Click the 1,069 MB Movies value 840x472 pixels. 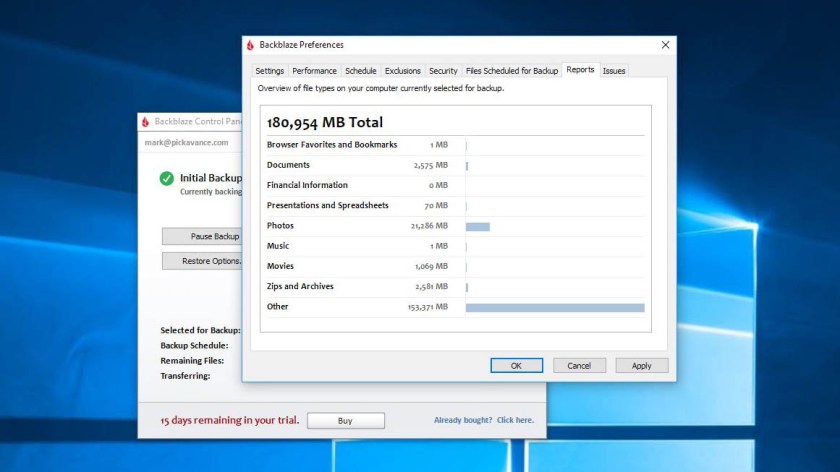[x=431, y=266]
